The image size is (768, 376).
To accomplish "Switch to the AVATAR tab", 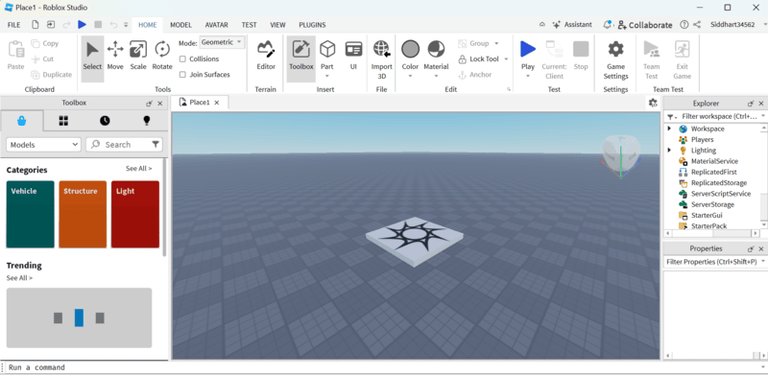I will tap(216, 24).
